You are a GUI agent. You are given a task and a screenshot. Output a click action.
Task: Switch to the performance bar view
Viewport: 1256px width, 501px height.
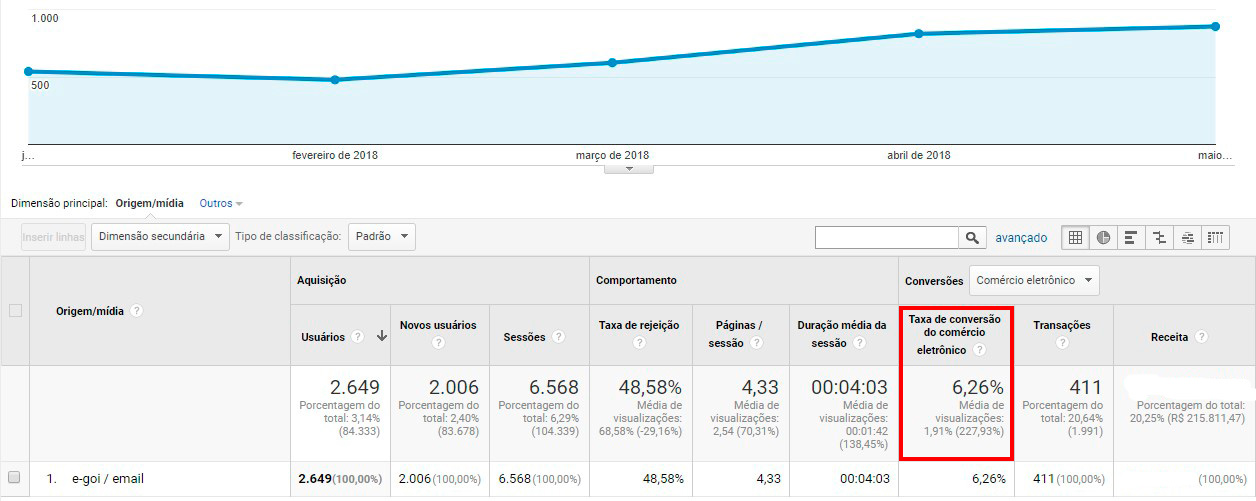(1131, 237)
